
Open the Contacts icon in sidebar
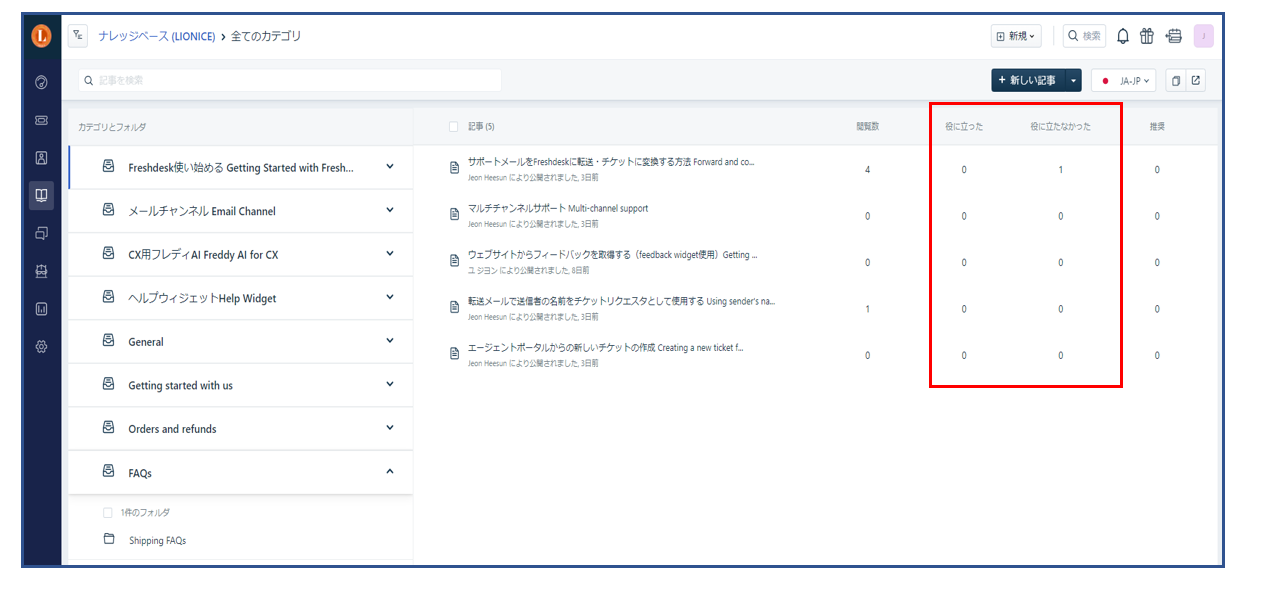click(41, 158)
